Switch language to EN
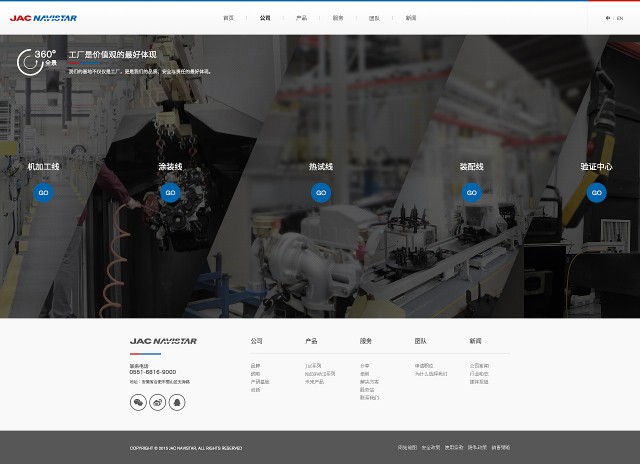 tap(620, 18)
